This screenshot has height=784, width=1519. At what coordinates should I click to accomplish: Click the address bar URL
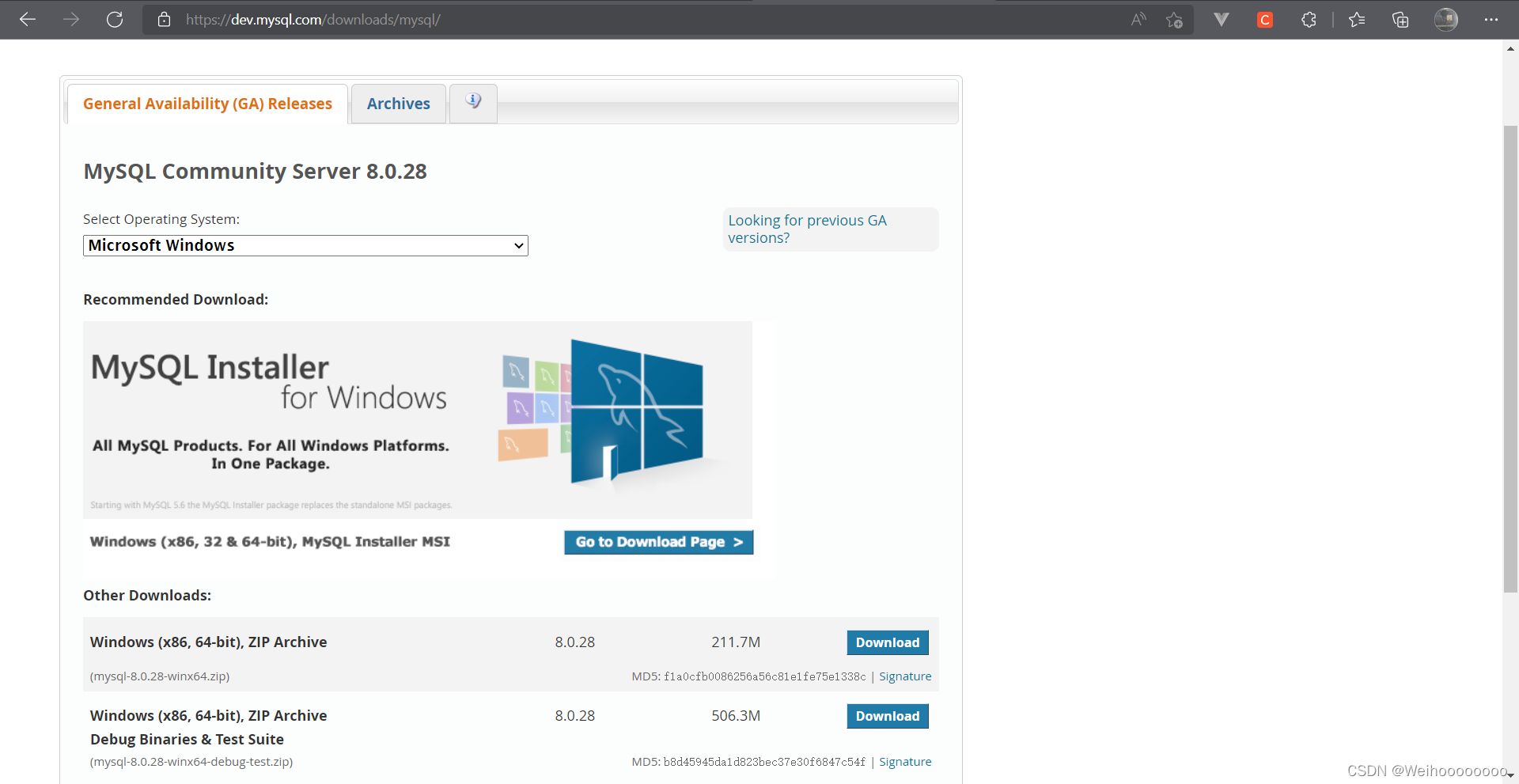pyautogui.click(x=313, y=20)
